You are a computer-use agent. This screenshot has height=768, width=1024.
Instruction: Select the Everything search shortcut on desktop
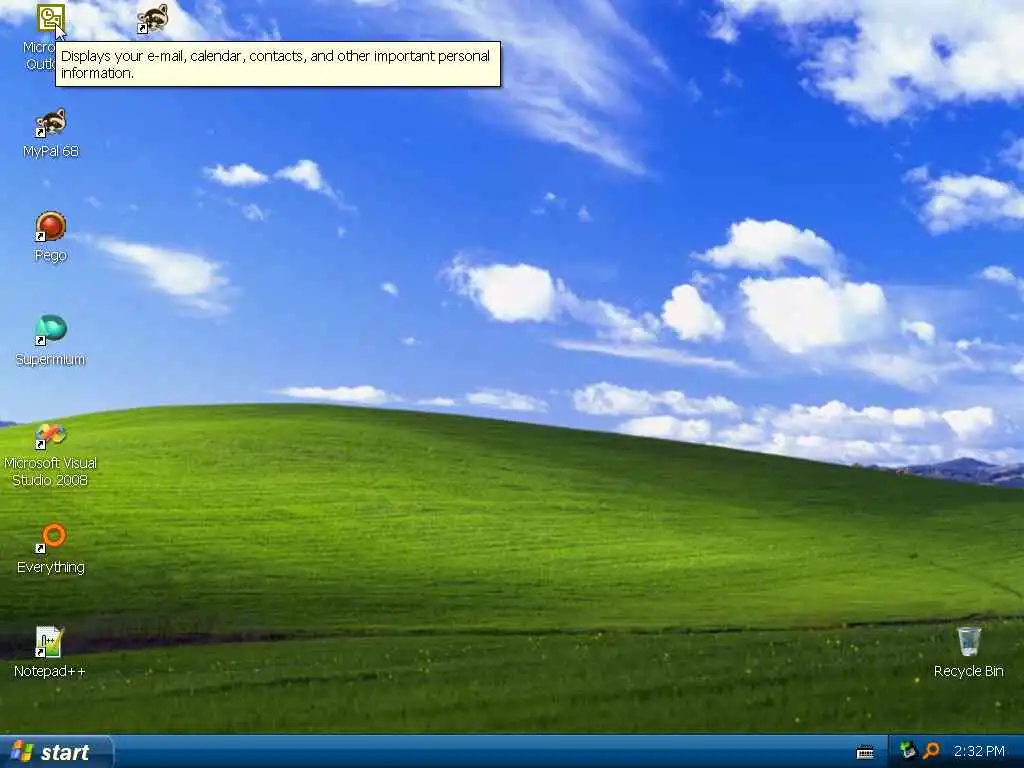pos(50,538)
